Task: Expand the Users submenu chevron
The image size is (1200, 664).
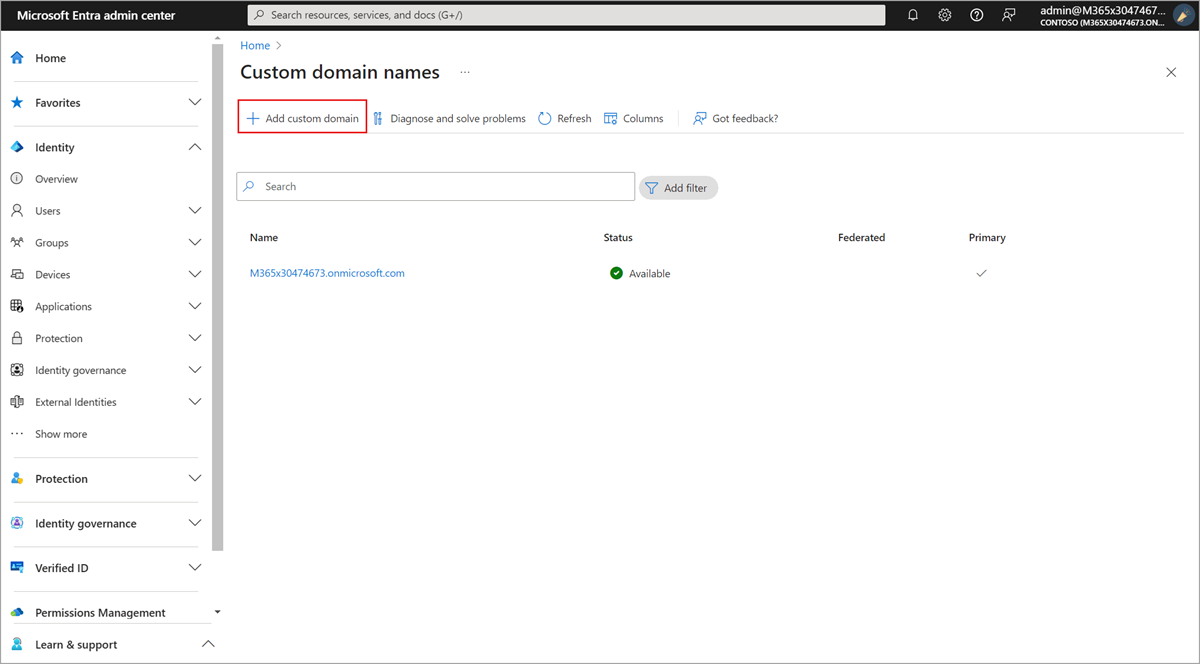Action: (x=195, y=211)
